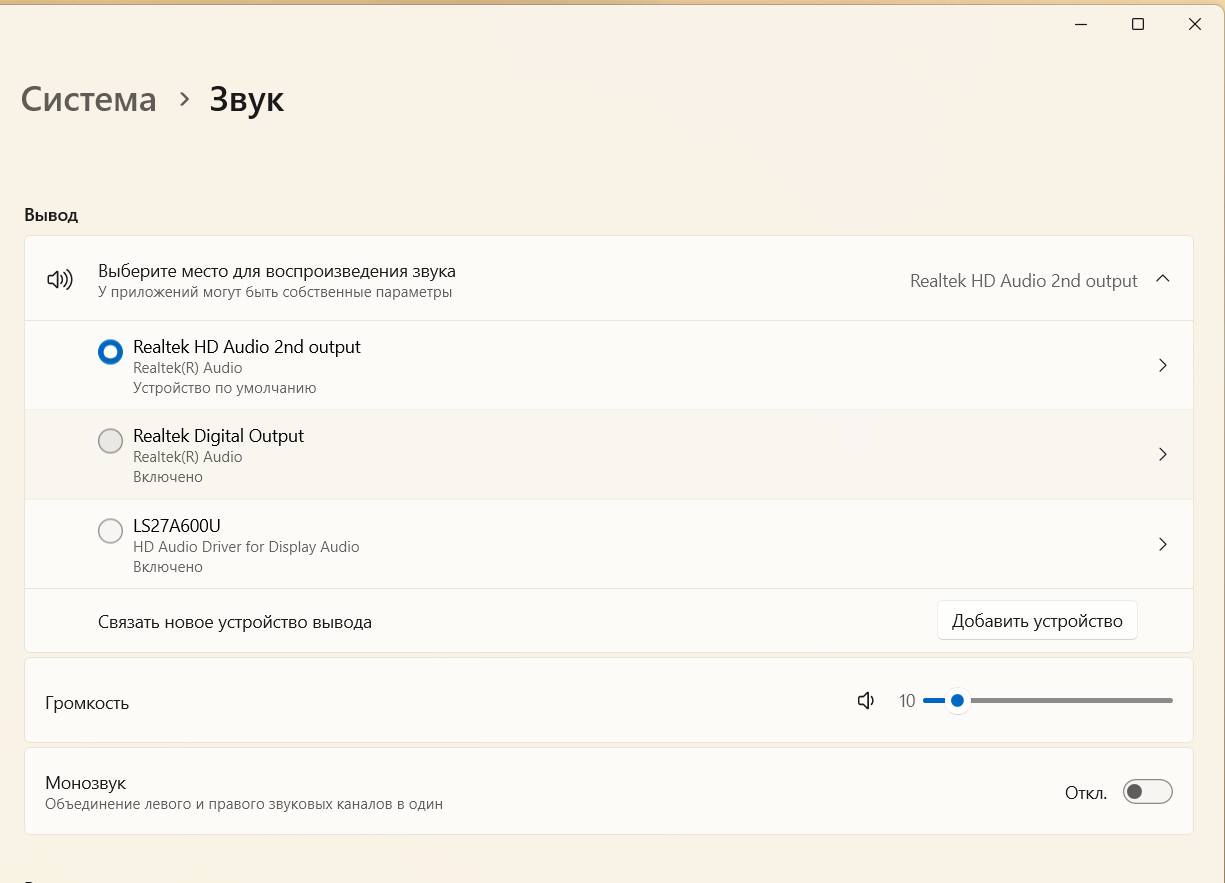This screenshot has height=883, width=1225.
Task: Click the Вывод section heading
Action: tap(51, 215)
